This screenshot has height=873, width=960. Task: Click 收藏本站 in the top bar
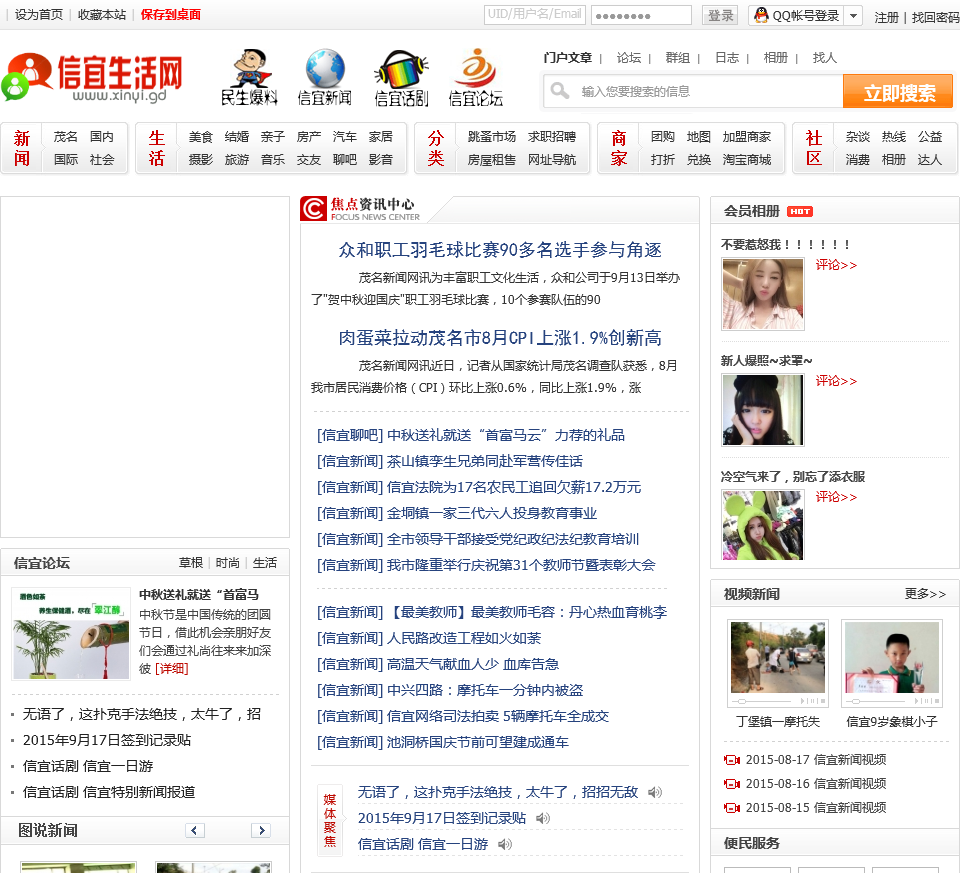102,15
